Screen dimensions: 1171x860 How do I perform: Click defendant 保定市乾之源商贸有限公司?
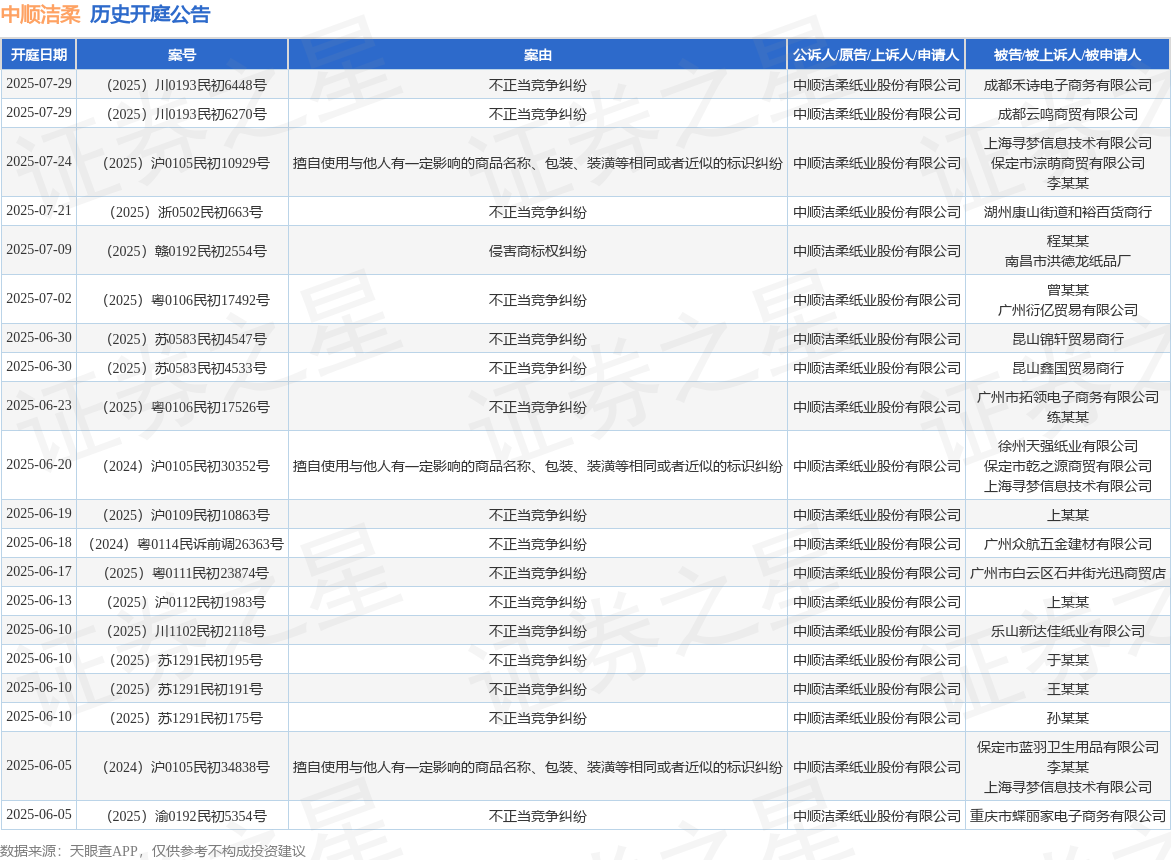1067,466
